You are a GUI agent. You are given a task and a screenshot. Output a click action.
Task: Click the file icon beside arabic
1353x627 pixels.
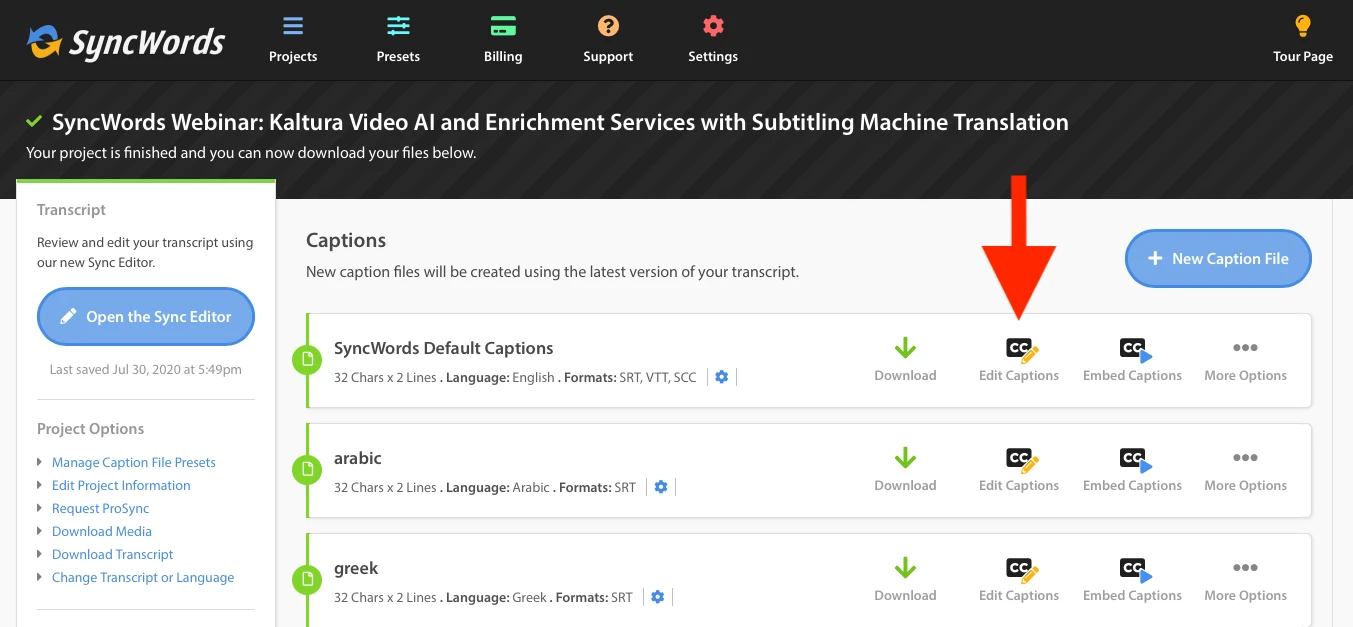click(x=307, y=469)
